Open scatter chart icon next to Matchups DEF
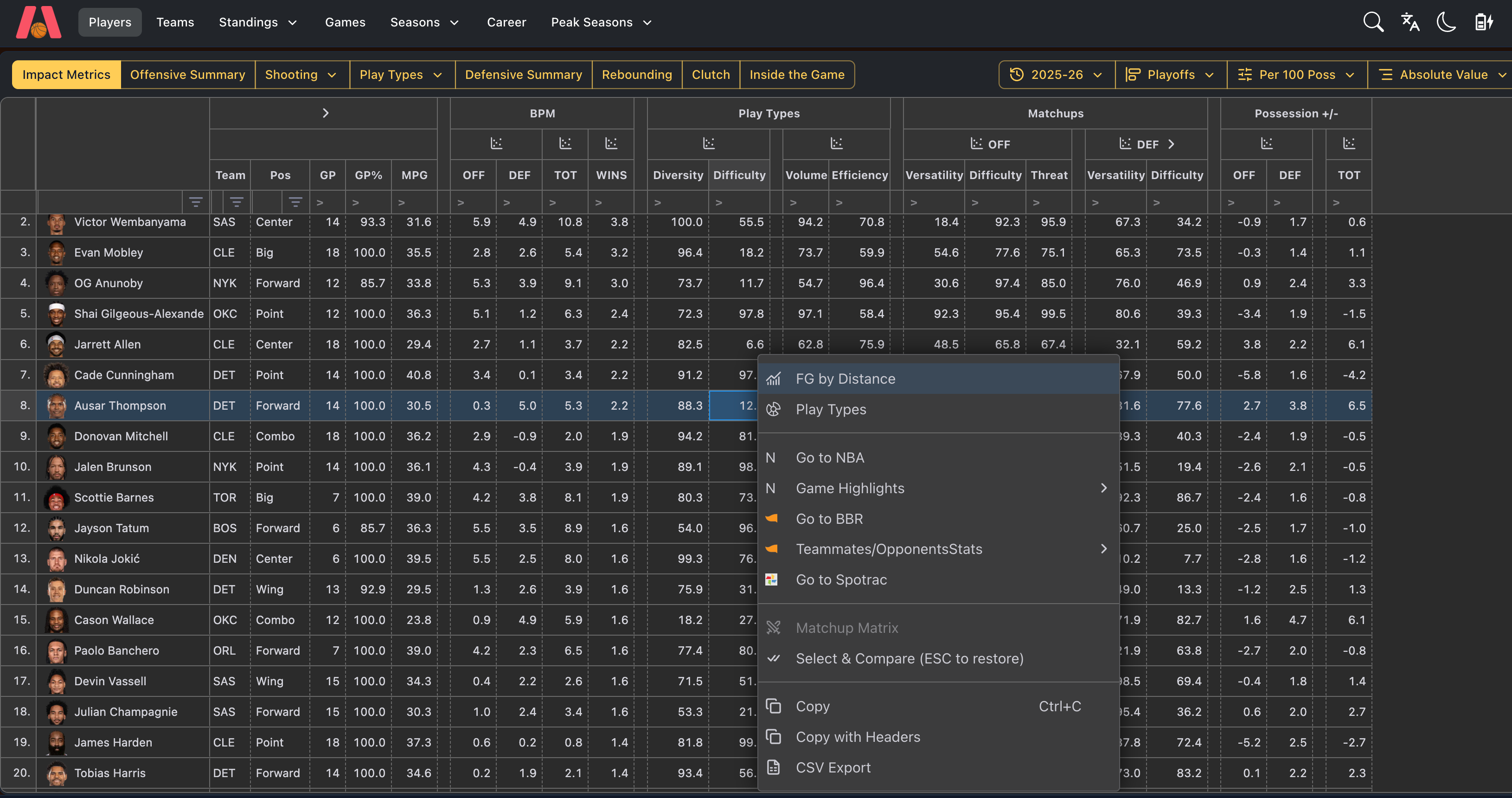 click(1125, 143)
